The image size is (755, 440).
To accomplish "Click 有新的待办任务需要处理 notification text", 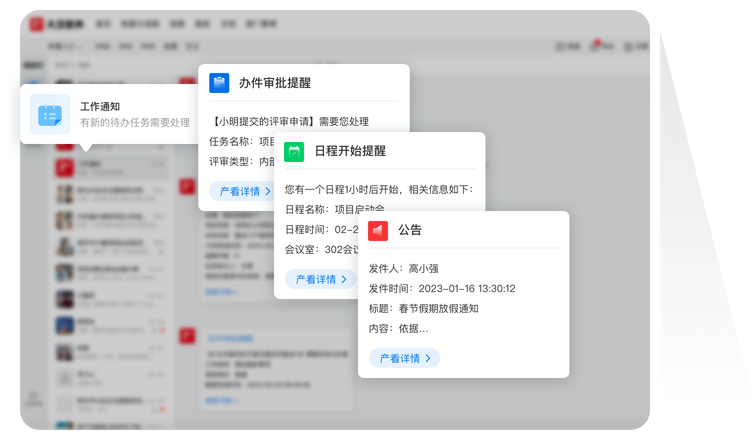I will (x=135, y=123).
